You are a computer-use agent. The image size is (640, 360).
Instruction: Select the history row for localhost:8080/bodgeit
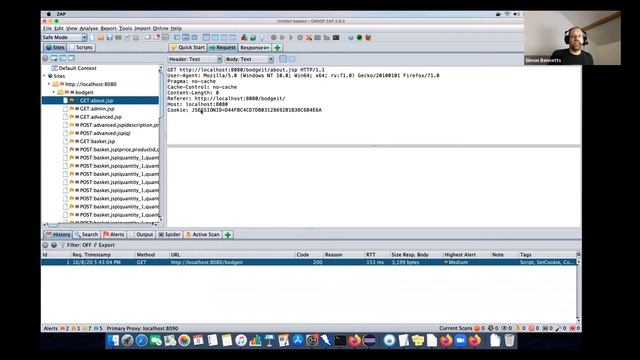(x=309, y=262)
